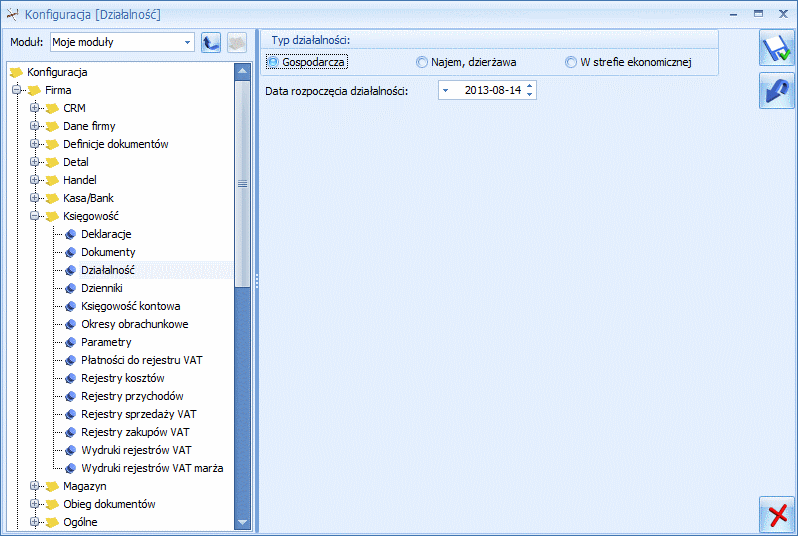Expand the Magazyn tree node
798x536 pixels.
(35, 486)
